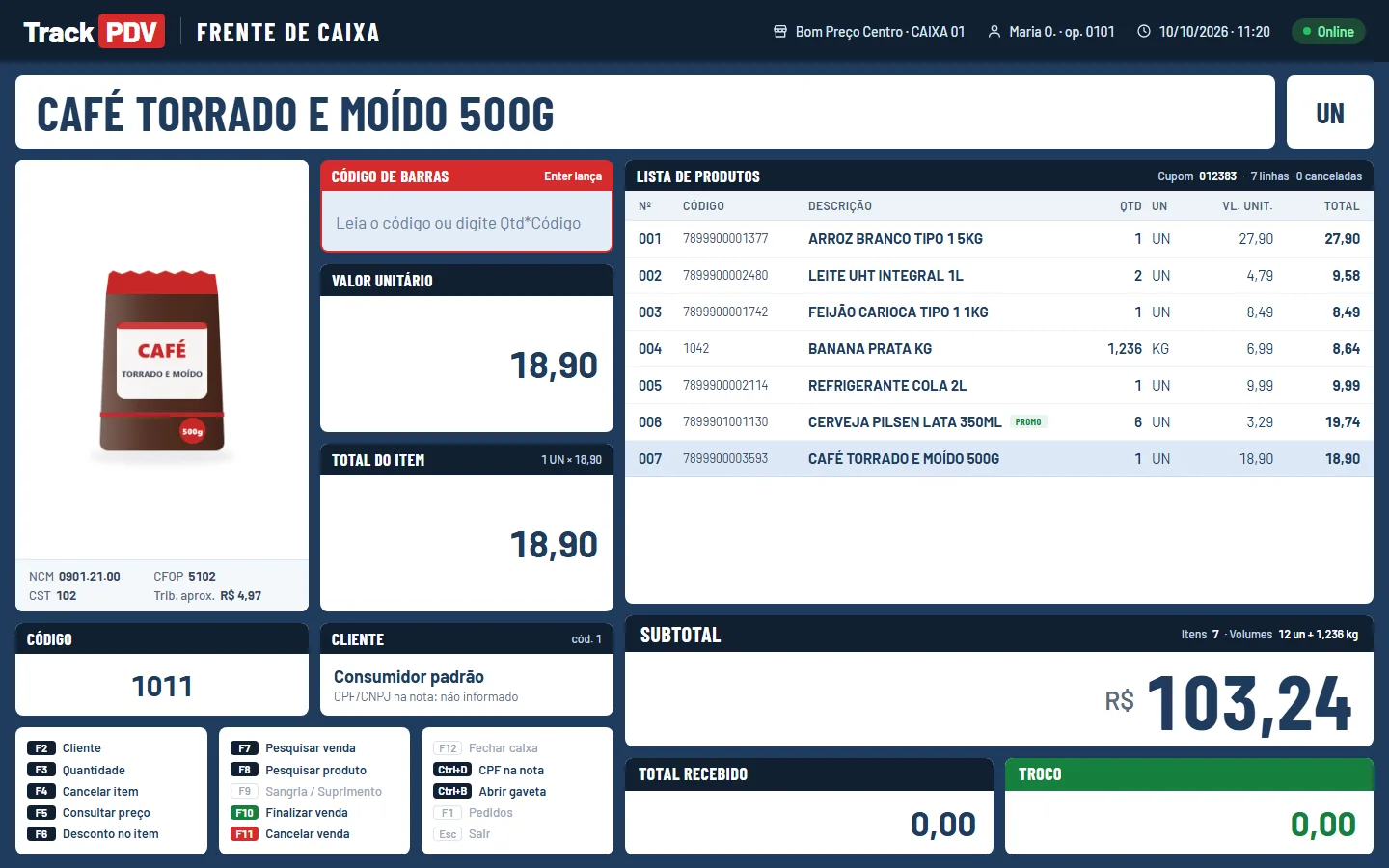Click the clock icon beside the date
The width and height of the screenshot is (1389, 868).
tap(1144, 32)
